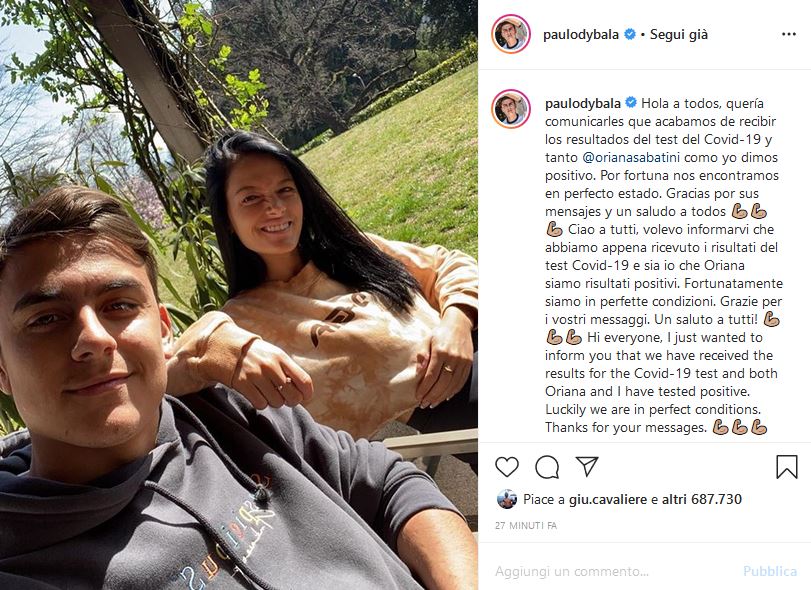The height and width of the screenshot is (590, 811).
Task: View the 'altri 687.730' likes list
Action: [x=702, y=499]
